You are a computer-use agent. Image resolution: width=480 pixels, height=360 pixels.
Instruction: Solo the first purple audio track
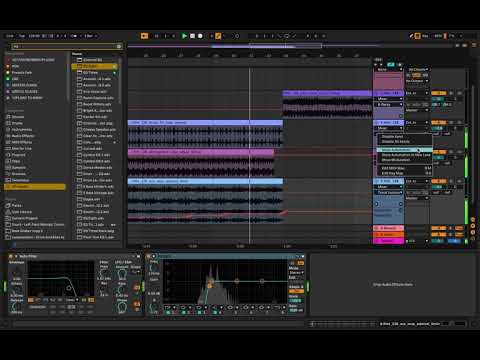(451, 93)
